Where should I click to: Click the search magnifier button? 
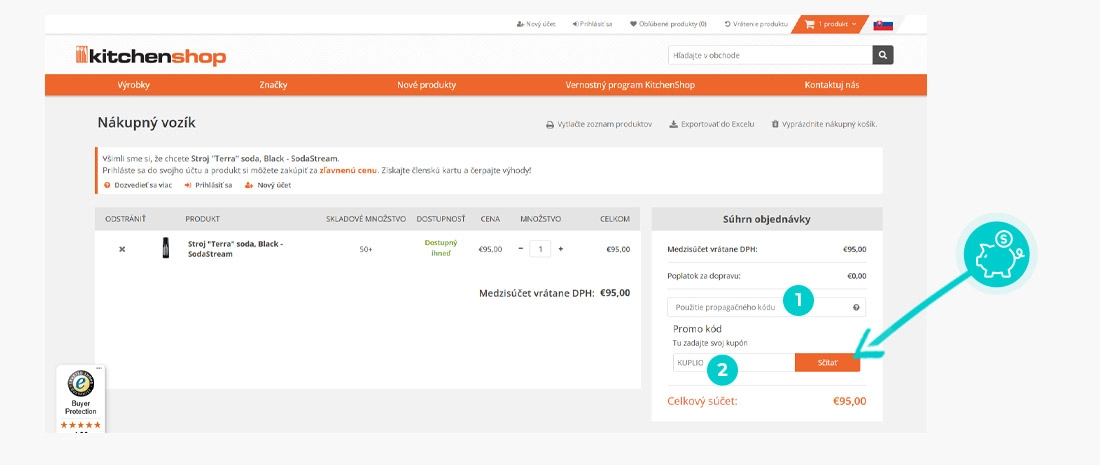click(x=883, y=55)
